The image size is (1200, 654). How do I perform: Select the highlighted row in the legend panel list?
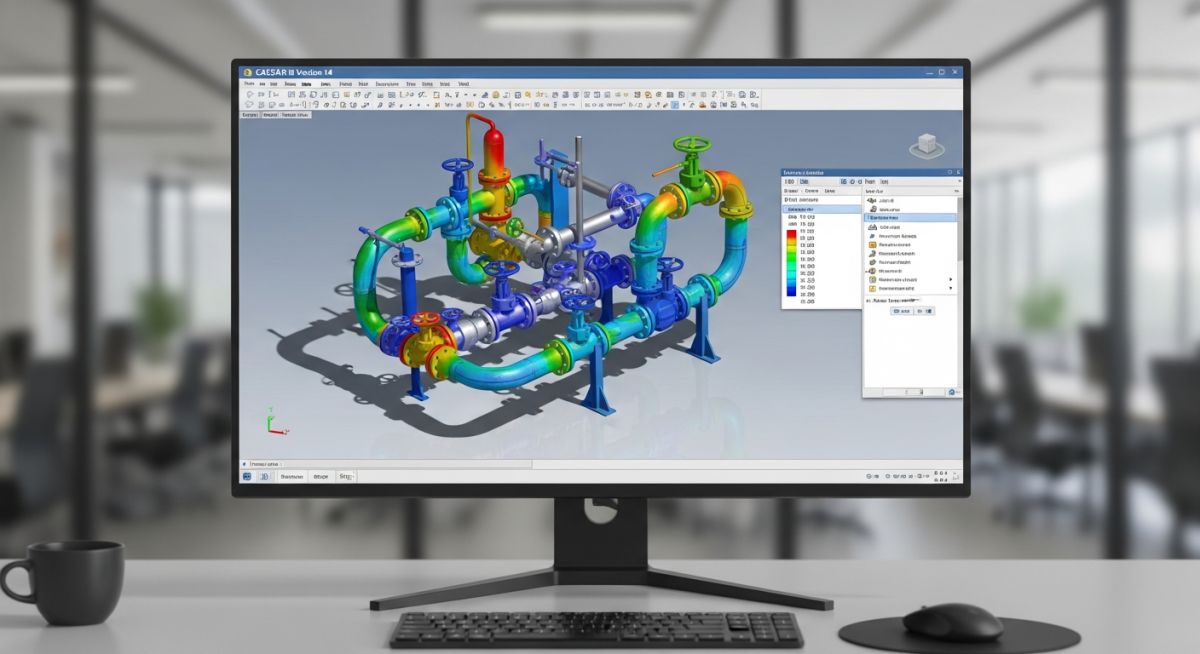pos(821,209)
